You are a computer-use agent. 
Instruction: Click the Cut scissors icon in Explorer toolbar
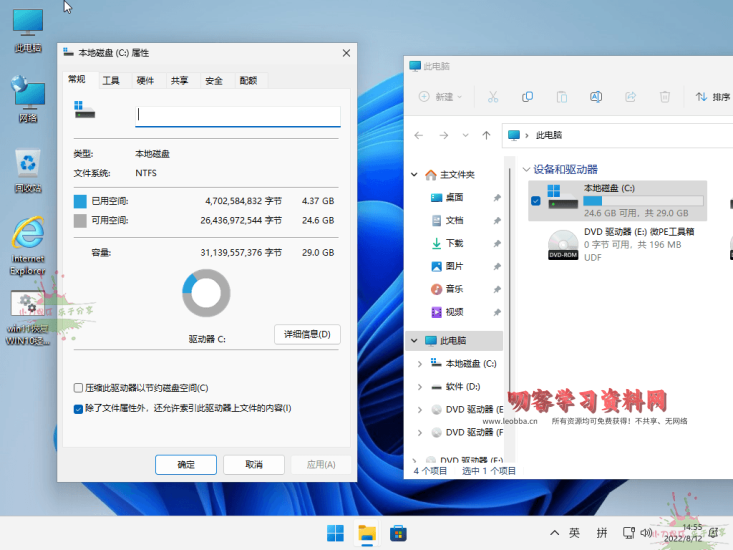pos(493,97)
